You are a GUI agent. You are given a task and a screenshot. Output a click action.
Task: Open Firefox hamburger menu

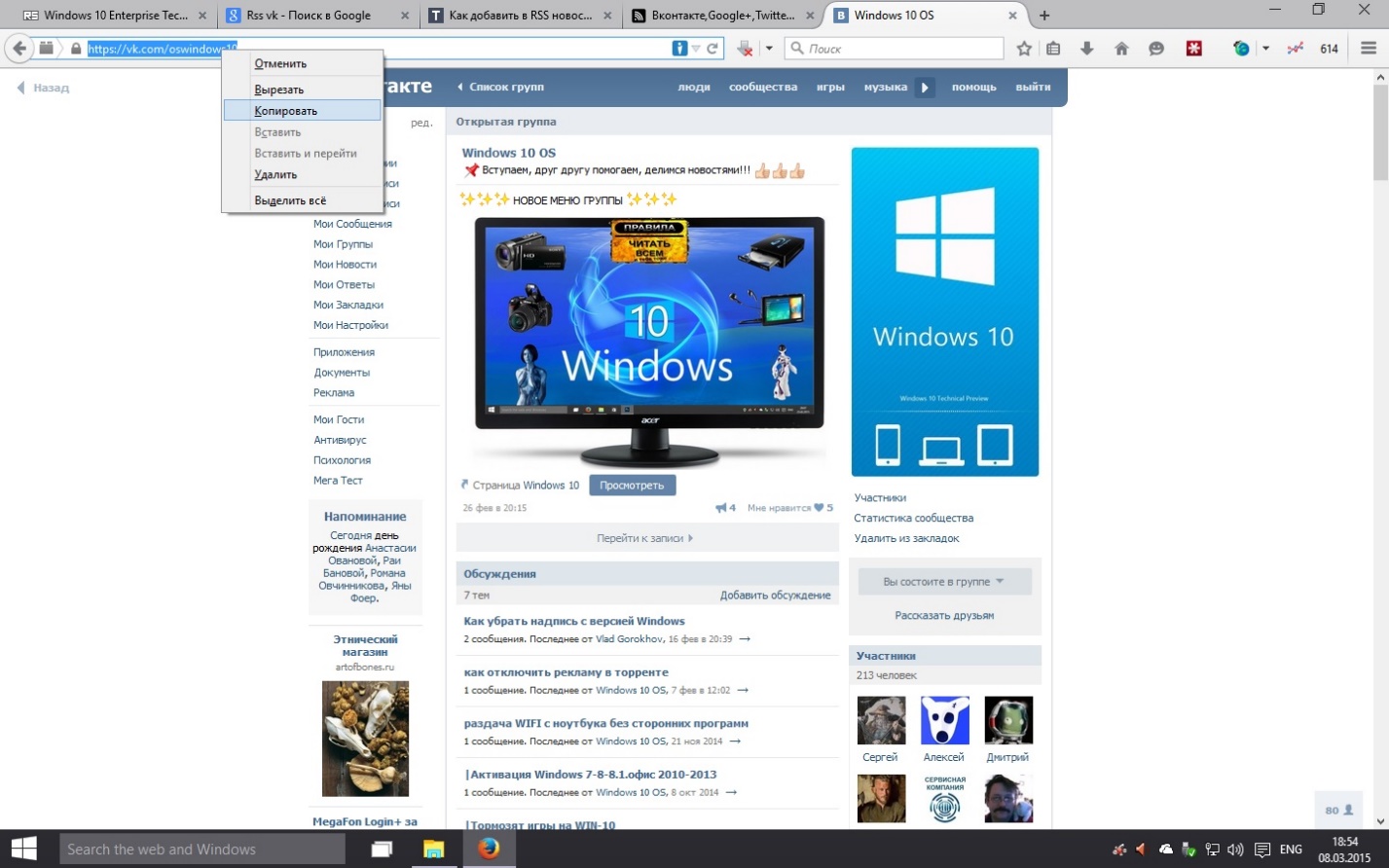click(x=1369, y=49)
